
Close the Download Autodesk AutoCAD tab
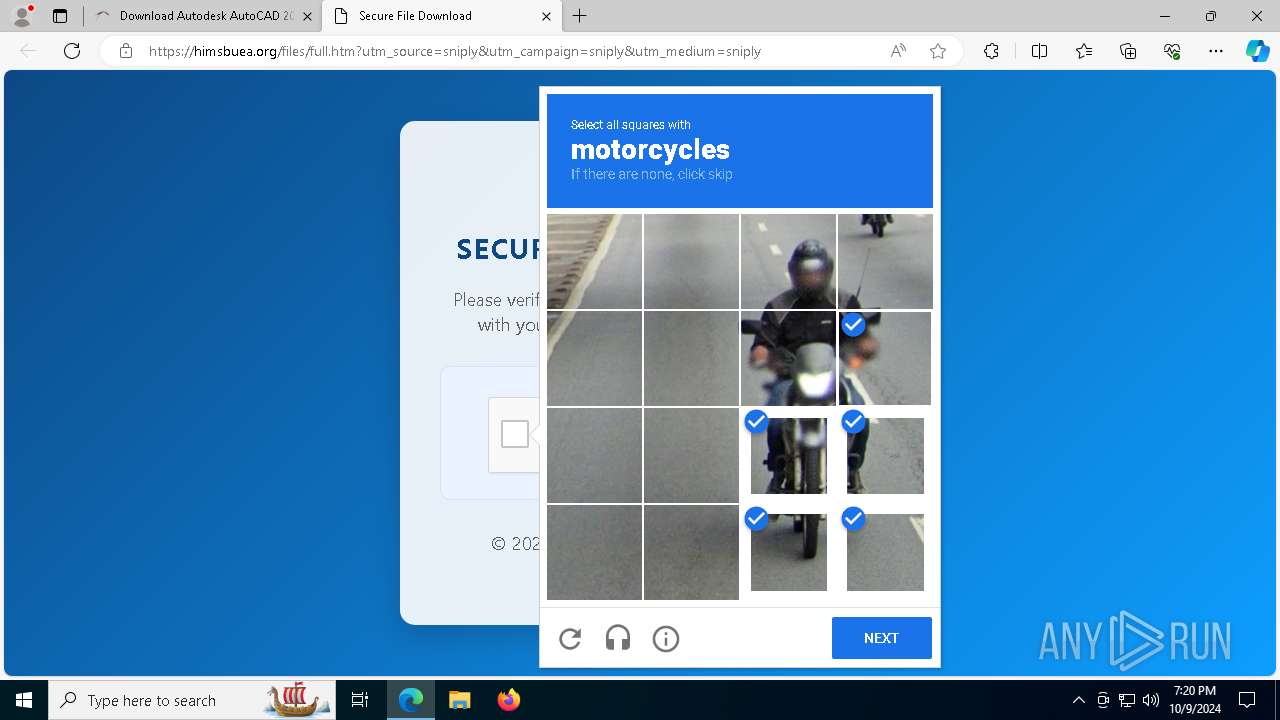[307, 16]
